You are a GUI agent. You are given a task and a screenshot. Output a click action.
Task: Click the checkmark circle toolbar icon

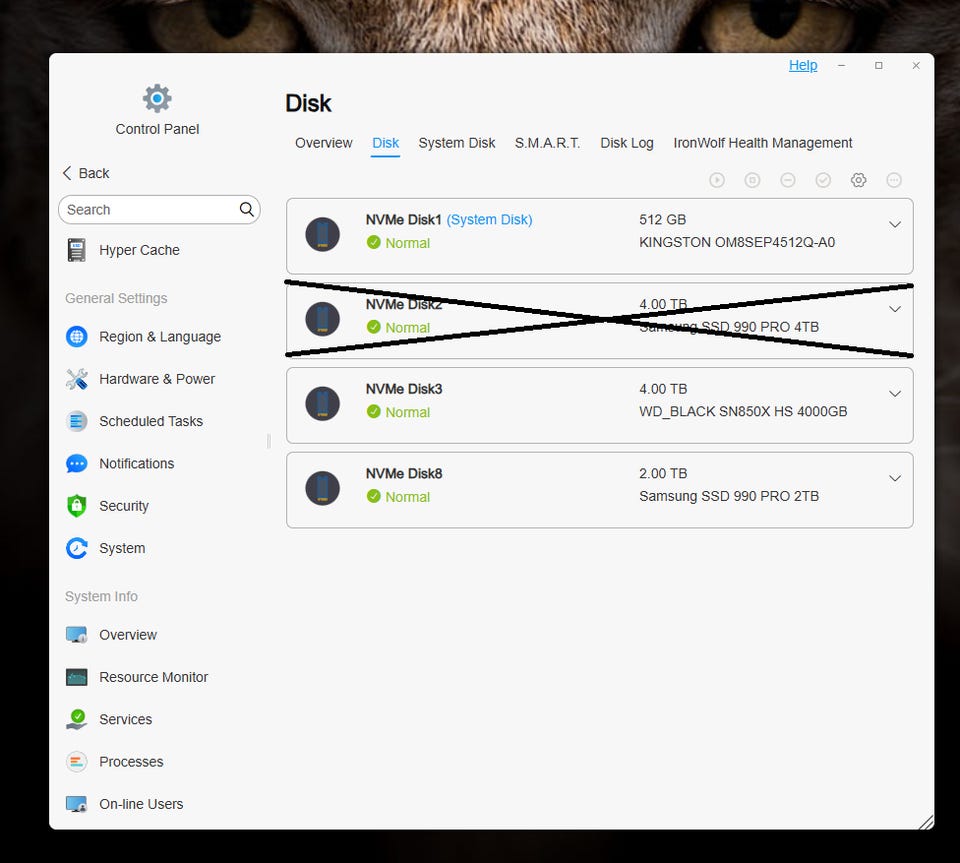tap(823, 180)
